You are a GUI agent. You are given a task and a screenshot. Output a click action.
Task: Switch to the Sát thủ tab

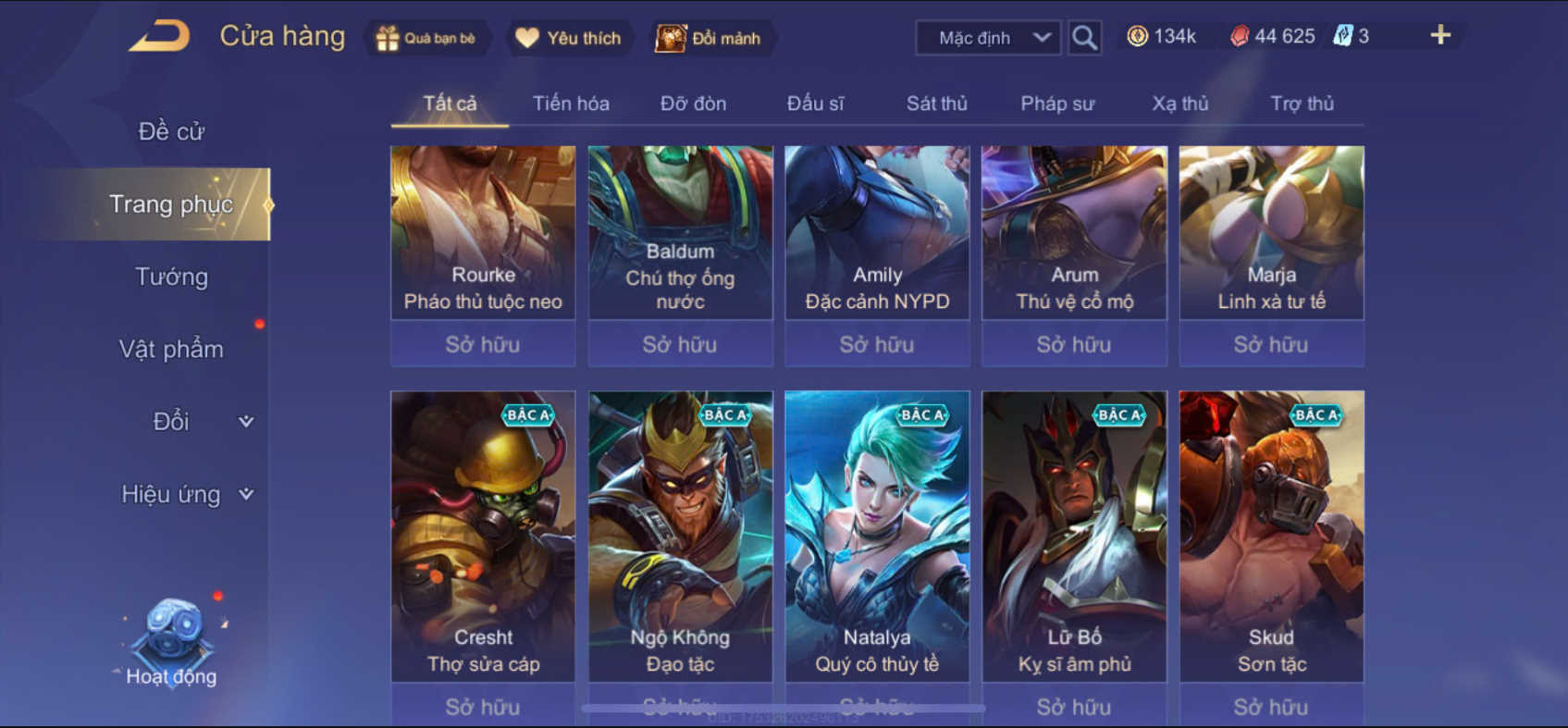[936, 104]
